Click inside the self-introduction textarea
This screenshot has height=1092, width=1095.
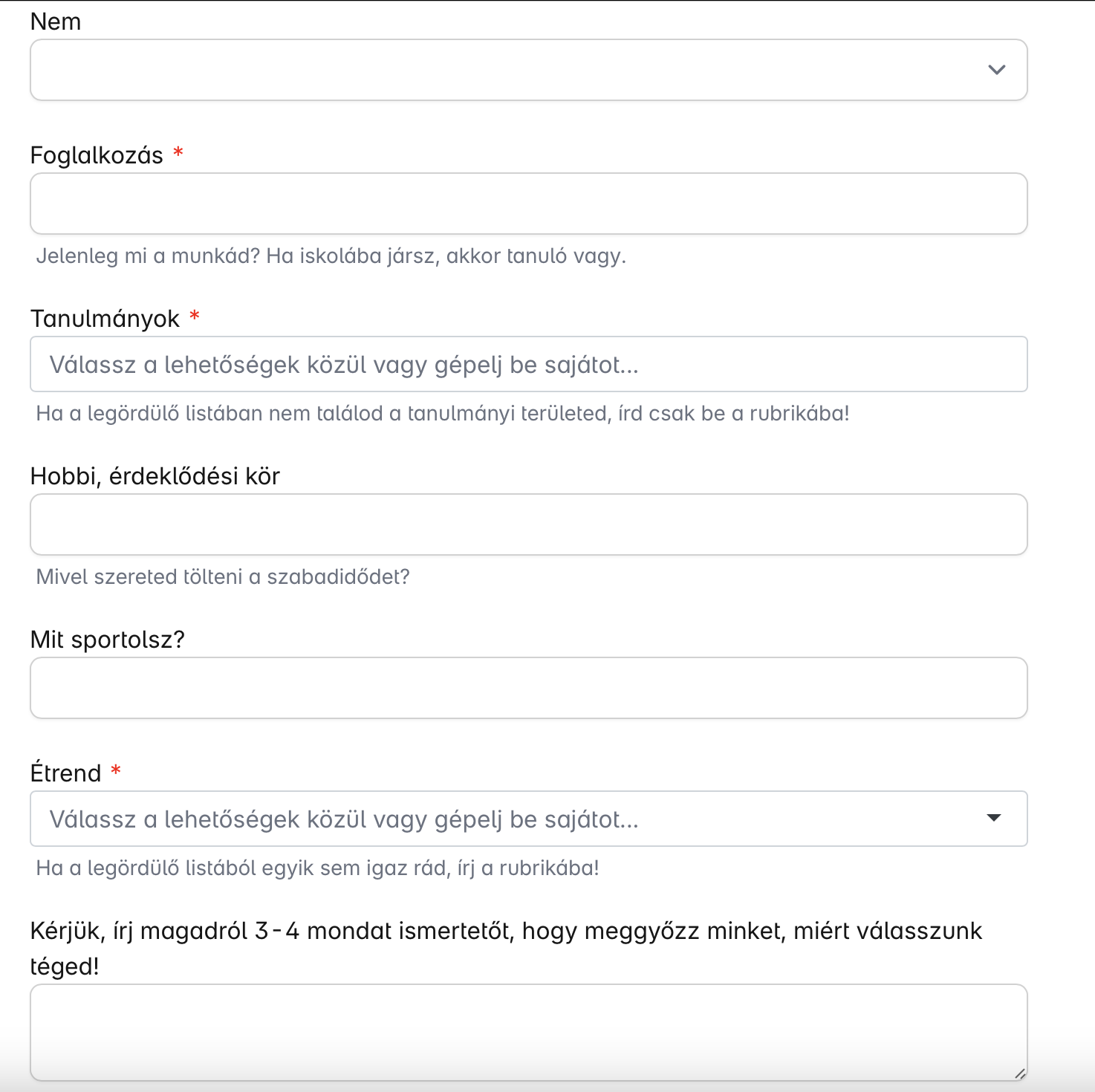(520, 1031)
